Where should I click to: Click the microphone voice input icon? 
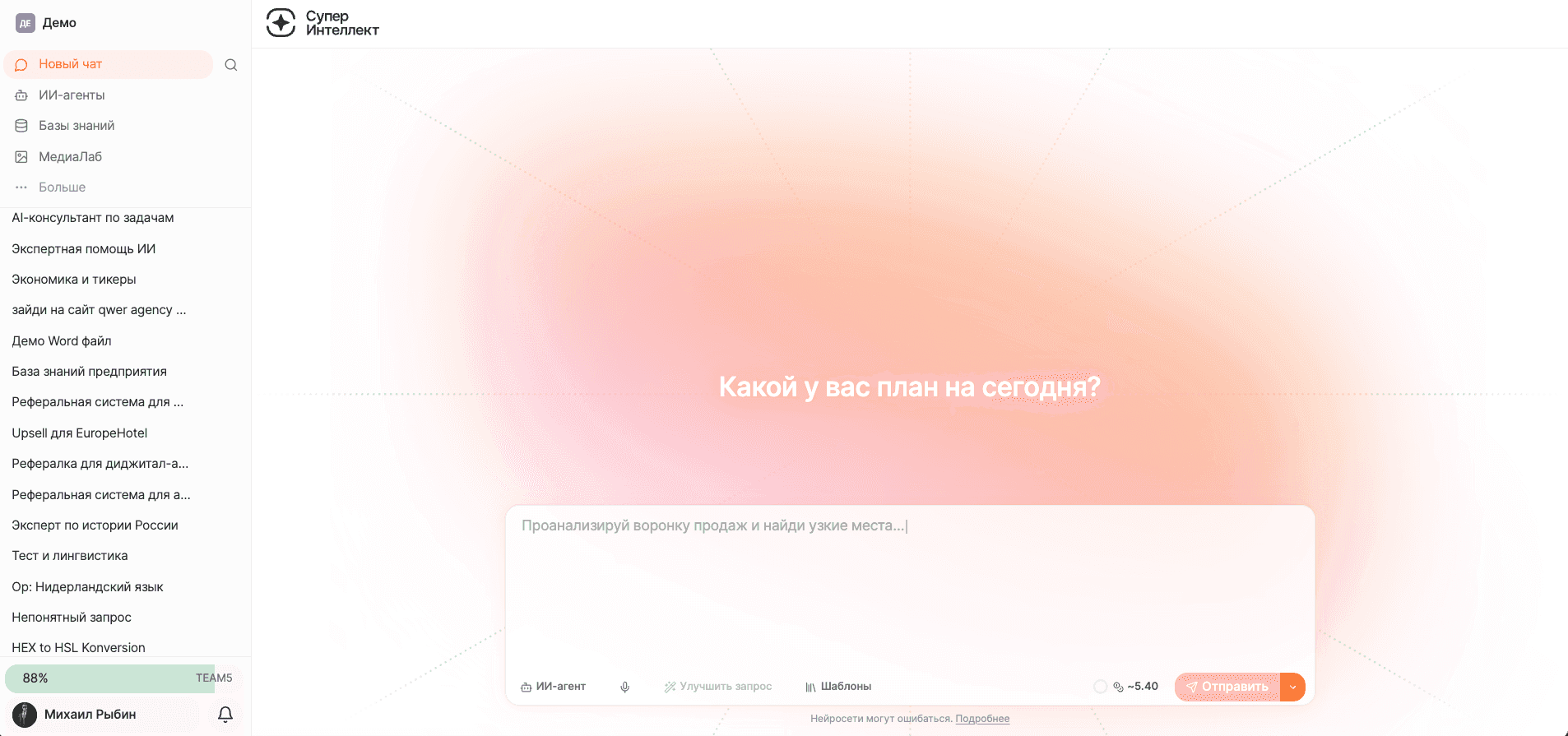coord(625,687)
